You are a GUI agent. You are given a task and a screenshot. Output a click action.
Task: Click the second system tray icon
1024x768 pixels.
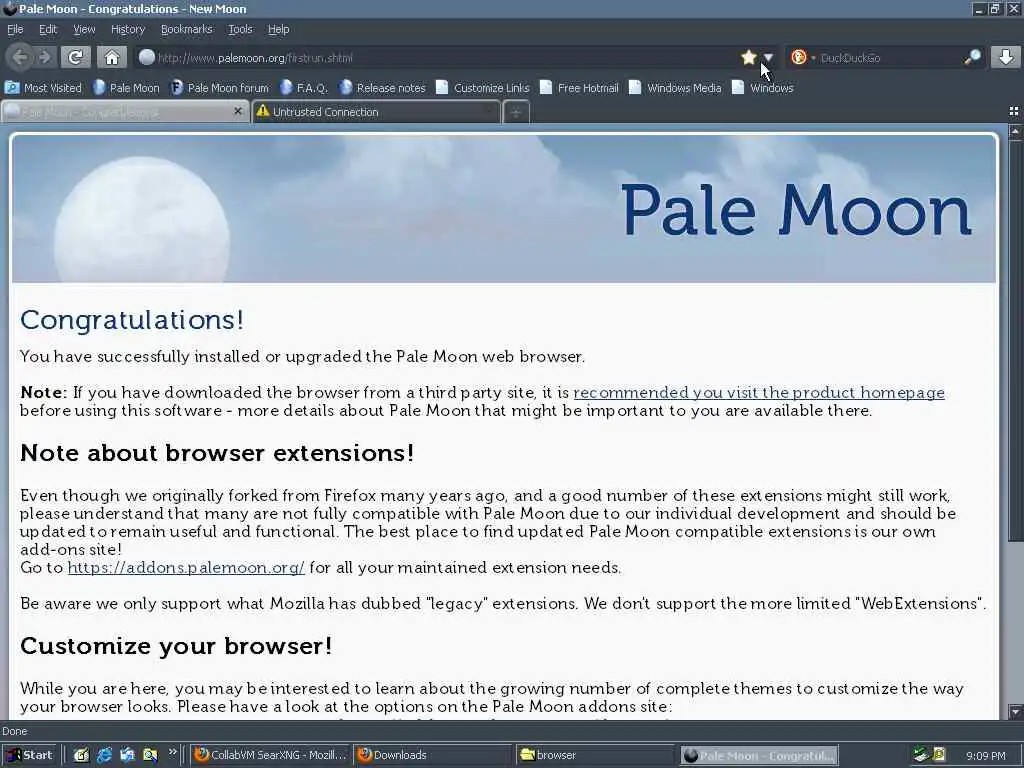point(939,755)
